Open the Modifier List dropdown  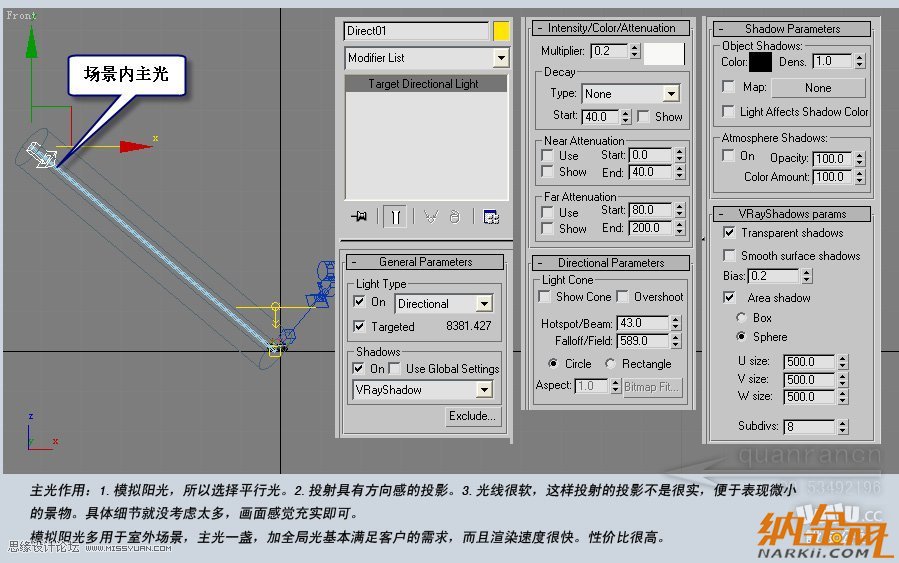(x=501, y=58)
